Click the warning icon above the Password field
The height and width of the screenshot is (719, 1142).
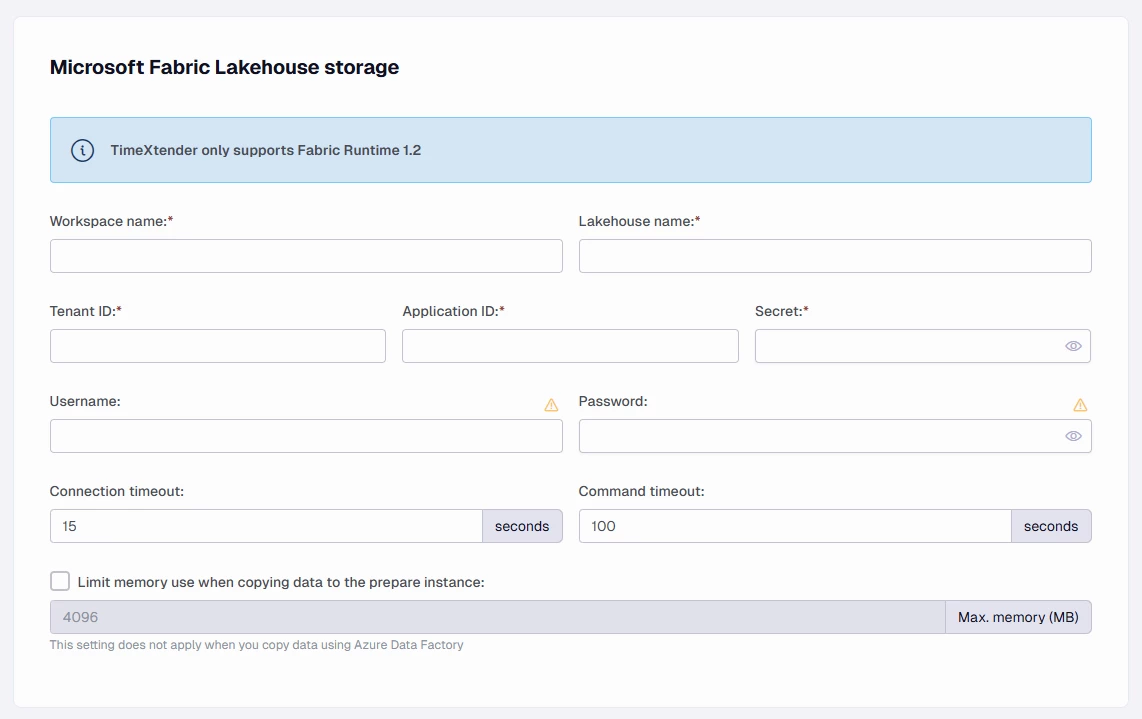[x=1080, y=405]
